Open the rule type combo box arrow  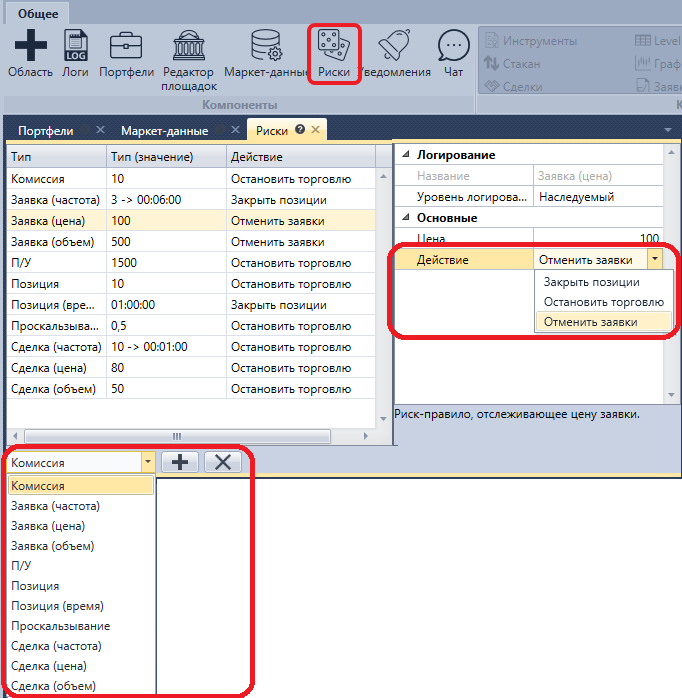point(148,463)
